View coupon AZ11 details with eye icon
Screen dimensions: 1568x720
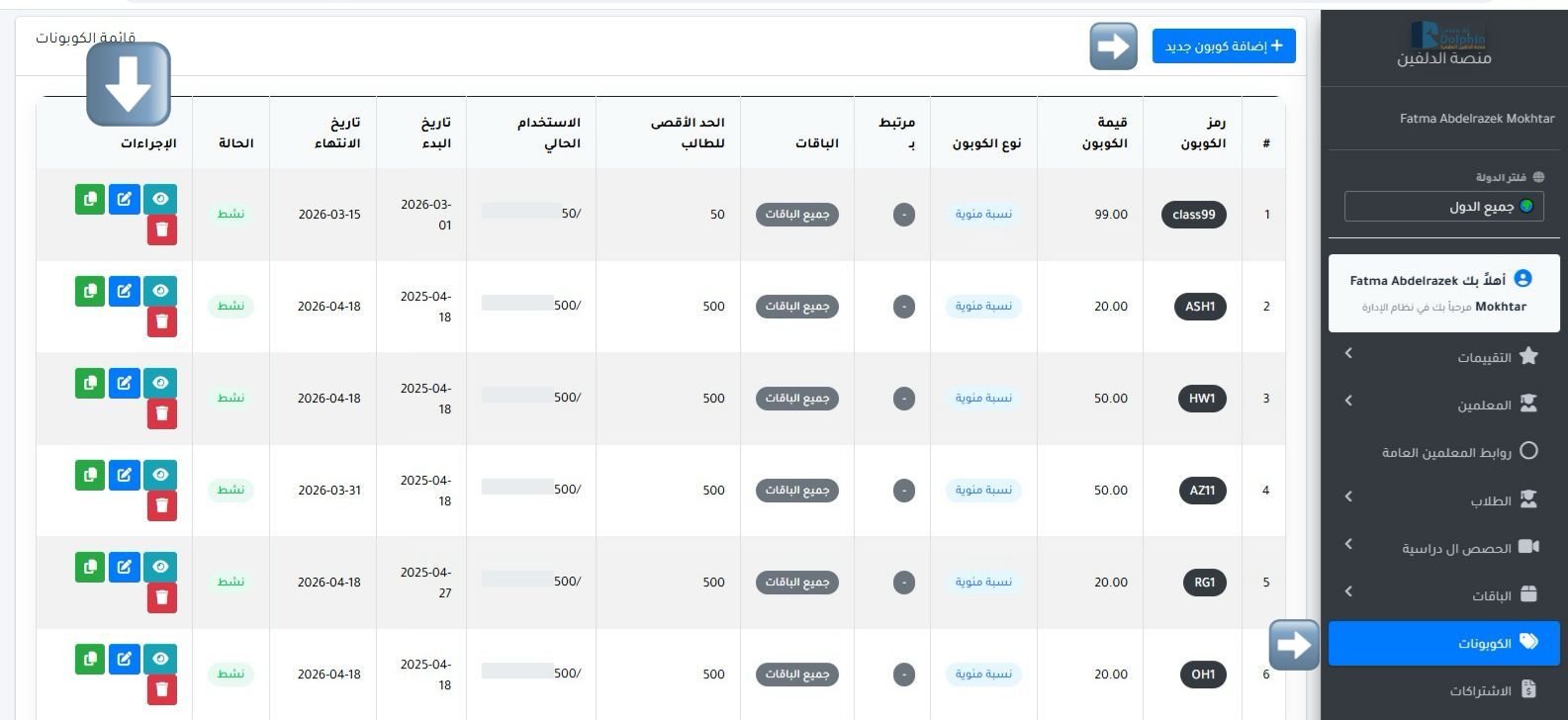(160, 475)
